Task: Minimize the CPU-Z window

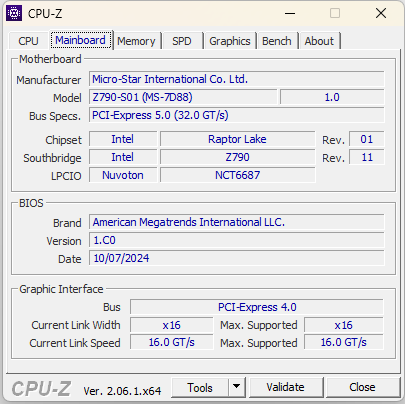Action: coord(290,13)
